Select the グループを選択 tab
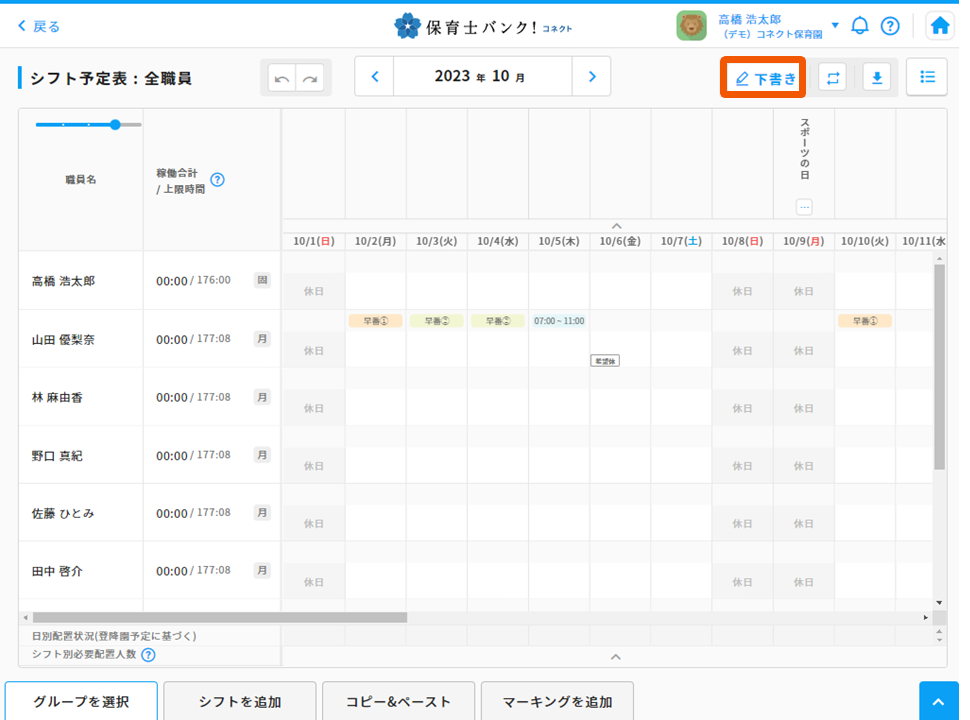970x720 pixels. [x=81, y=701]
